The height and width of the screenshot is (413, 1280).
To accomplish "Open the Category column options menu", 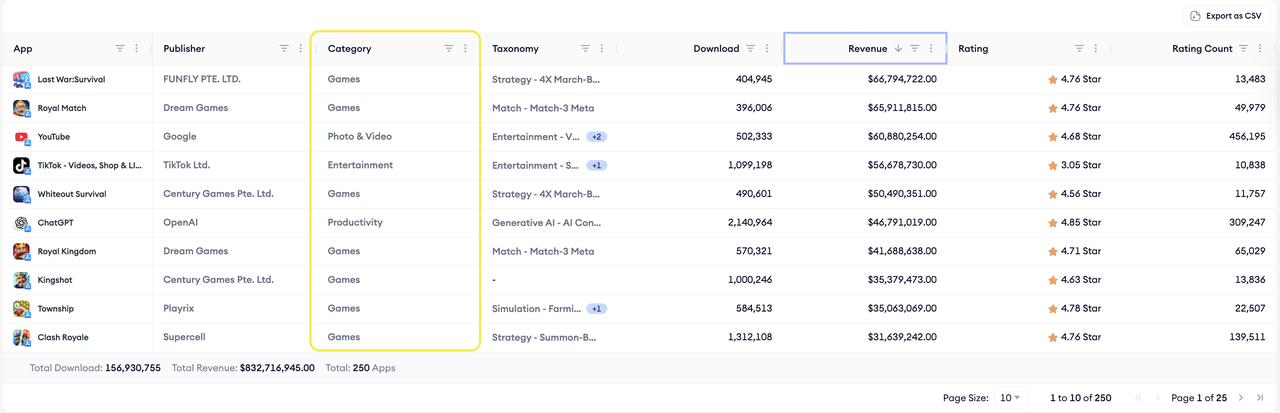I will point(465,48).
